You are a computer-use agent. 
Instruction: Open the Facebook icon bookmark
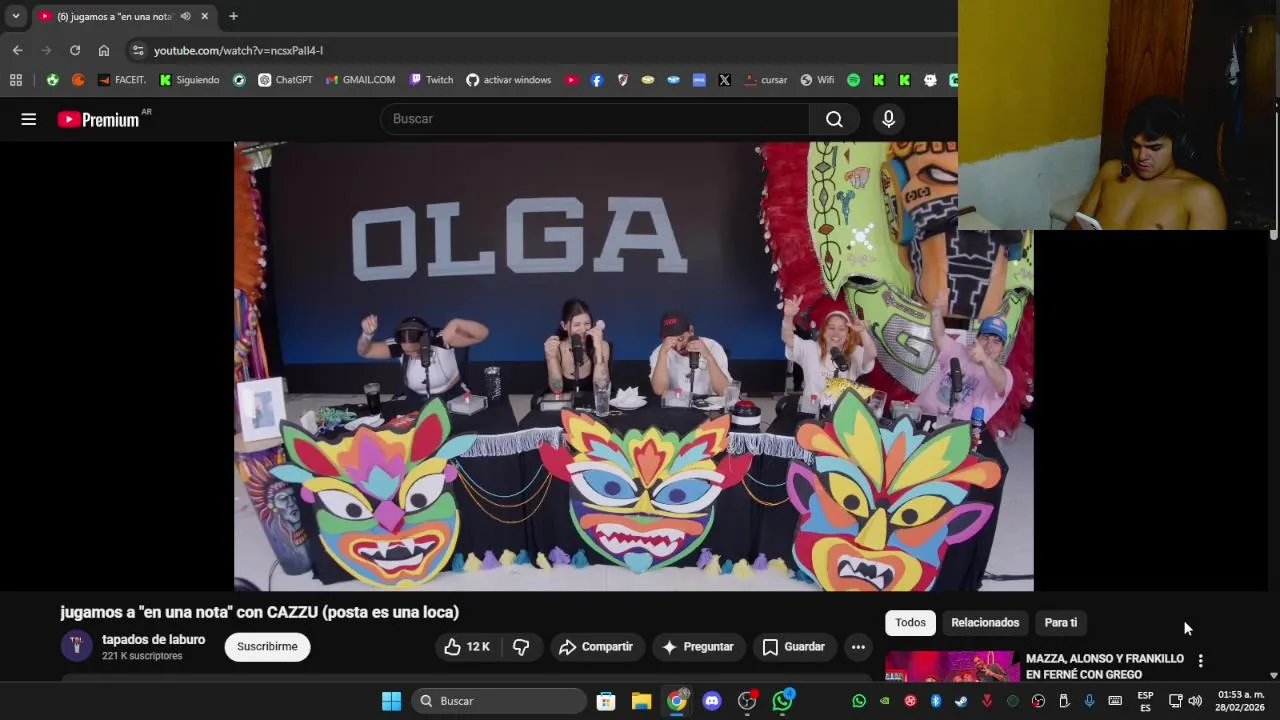597,80
